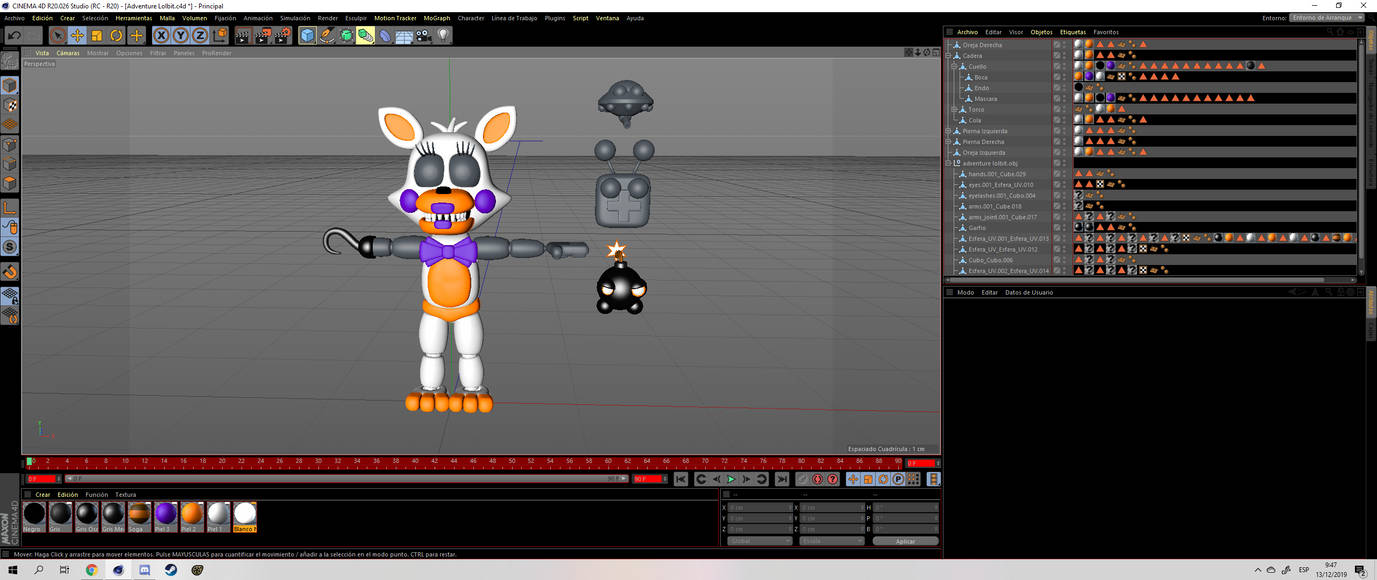This screenshot has width=1377, height=580.
Task: Open Steam from the Windows taskbar
Action: click(171, 570)
